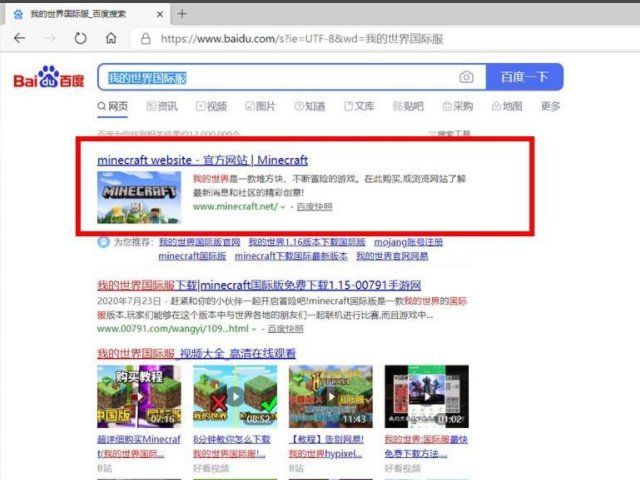Open suggested search minecraft国际版
The width and height of the screenshot is (640, 480).
click(192, 256)
